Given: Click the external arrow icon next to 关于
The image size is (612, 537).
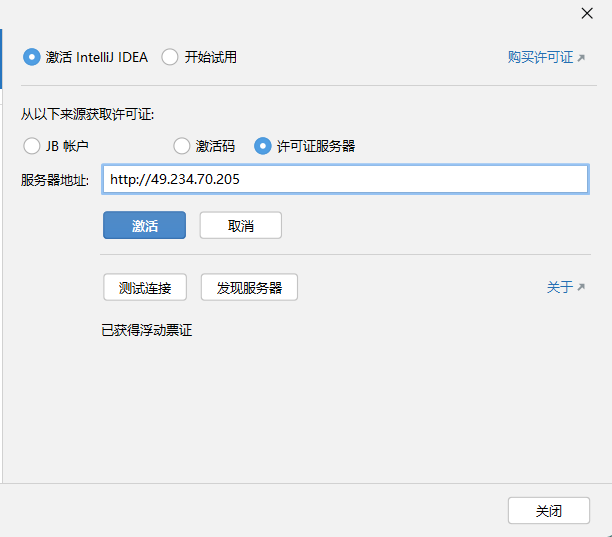Looking at the screenshot, I should 581,287.
